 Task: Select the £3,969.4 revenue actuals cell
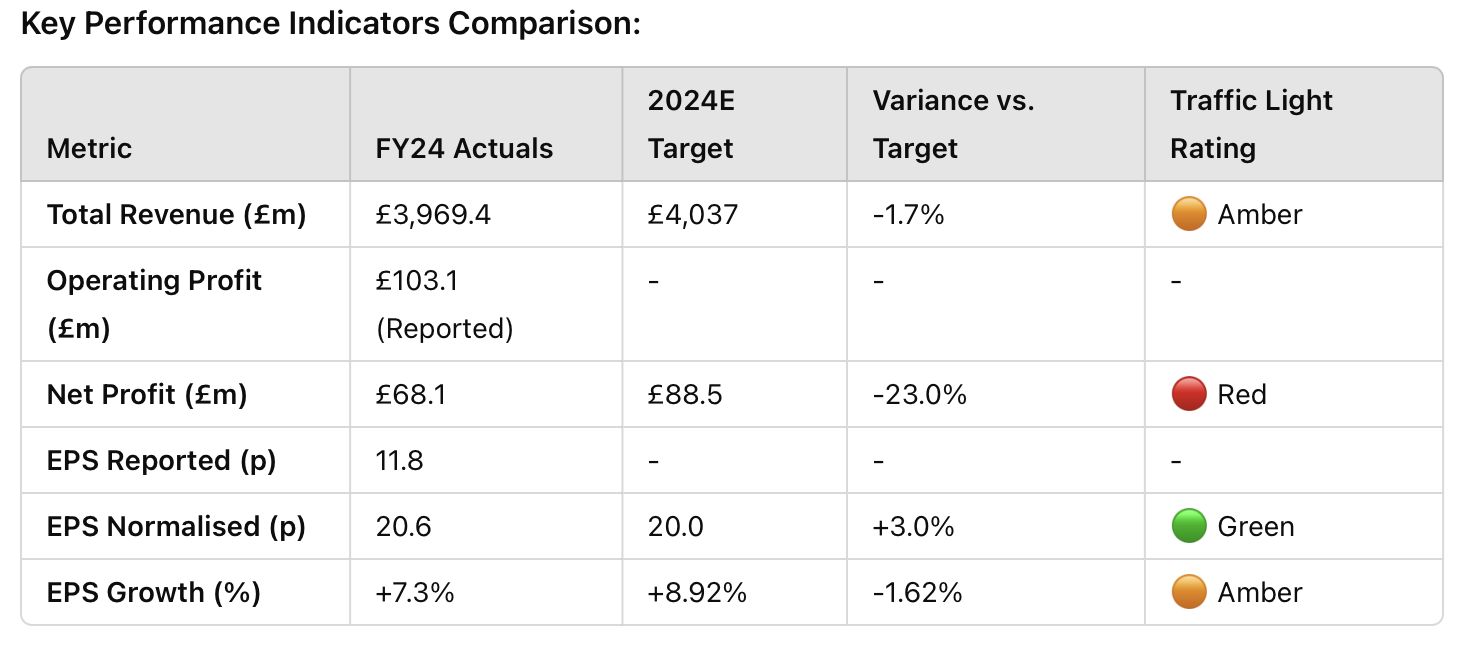coord(433,214)
